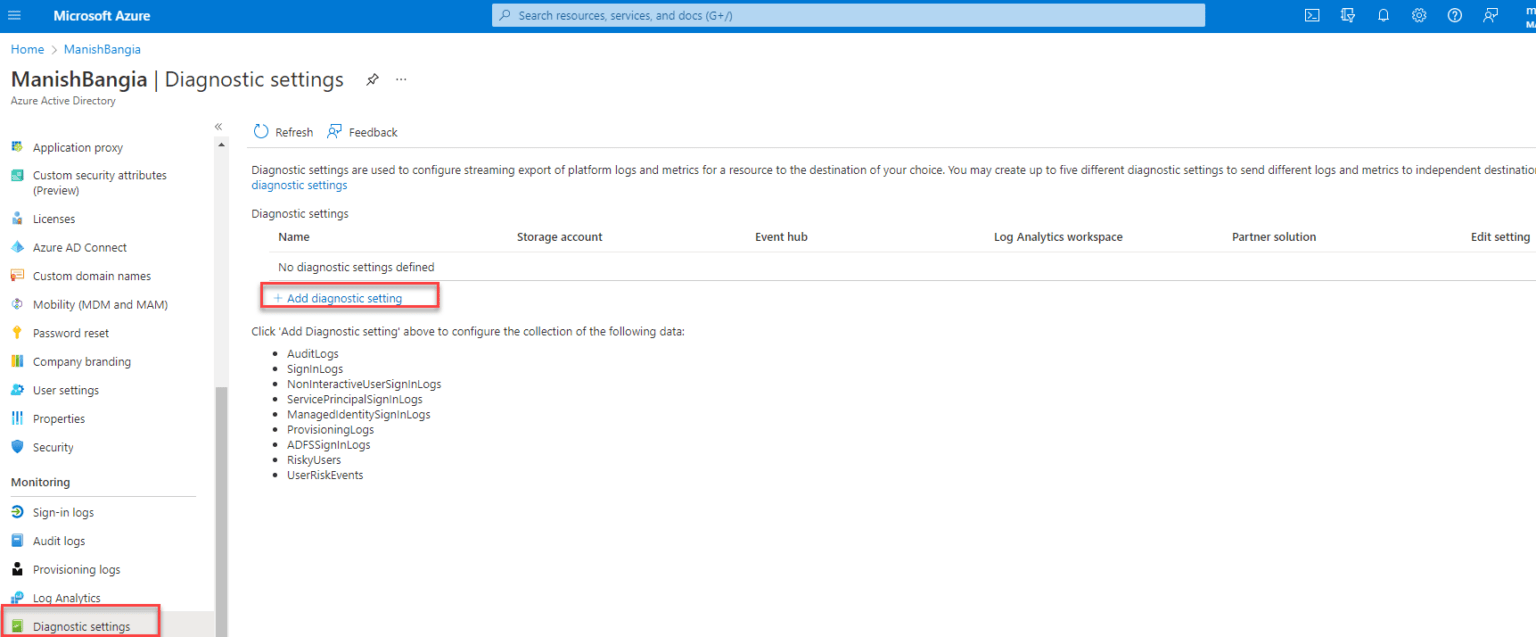
Task: Navigate to Home via breadcrumb
Action: 26,49
